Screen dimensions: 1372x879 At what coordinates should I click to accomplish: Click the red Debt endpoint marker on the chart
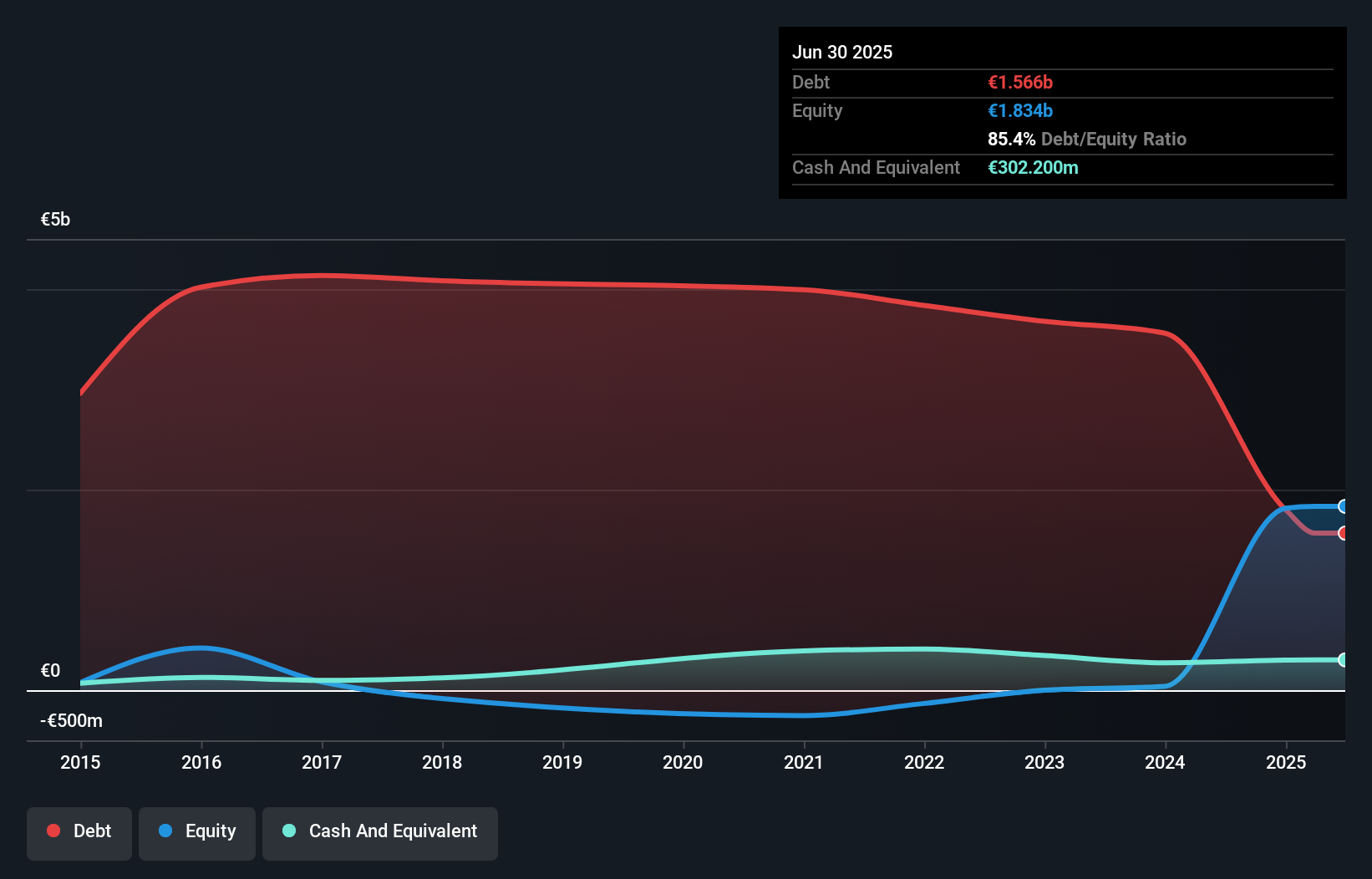point(1343,532)
